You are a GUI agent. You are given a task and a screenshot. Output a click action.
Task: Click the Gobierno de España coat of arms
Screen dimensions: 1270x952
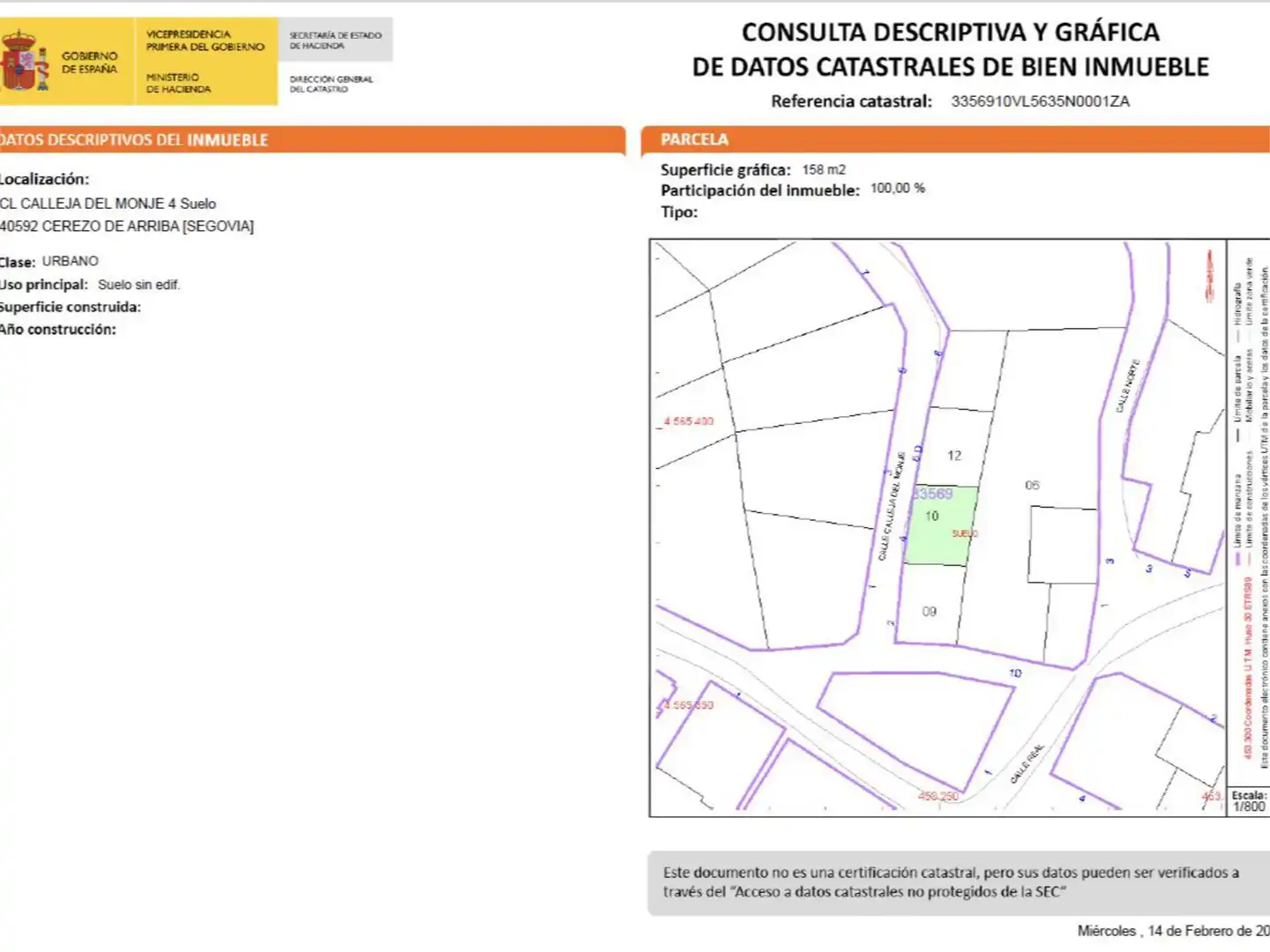coord(24,61)
